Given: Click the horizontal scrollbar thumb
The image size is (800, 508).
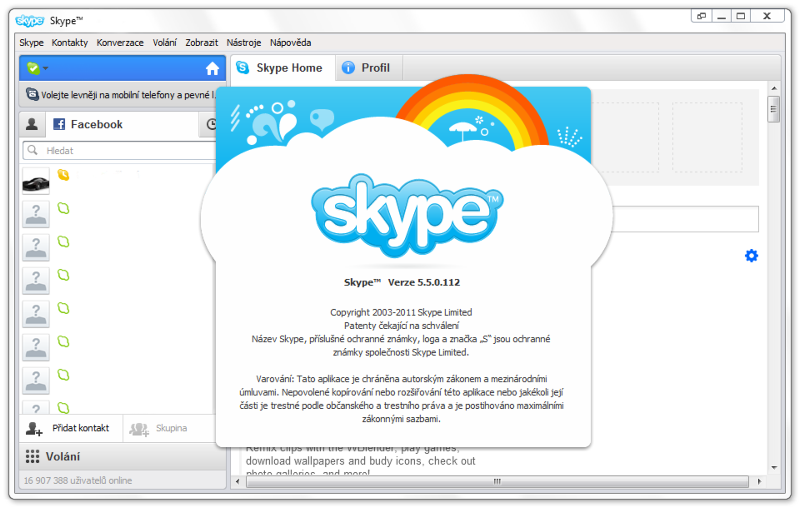Looking at the screenshot, I should pos(497,481).
